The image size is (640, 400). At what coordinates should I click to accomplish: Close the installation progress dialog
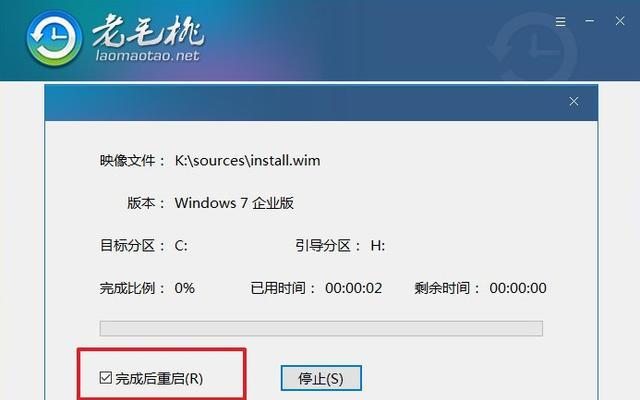pos(574,101)
